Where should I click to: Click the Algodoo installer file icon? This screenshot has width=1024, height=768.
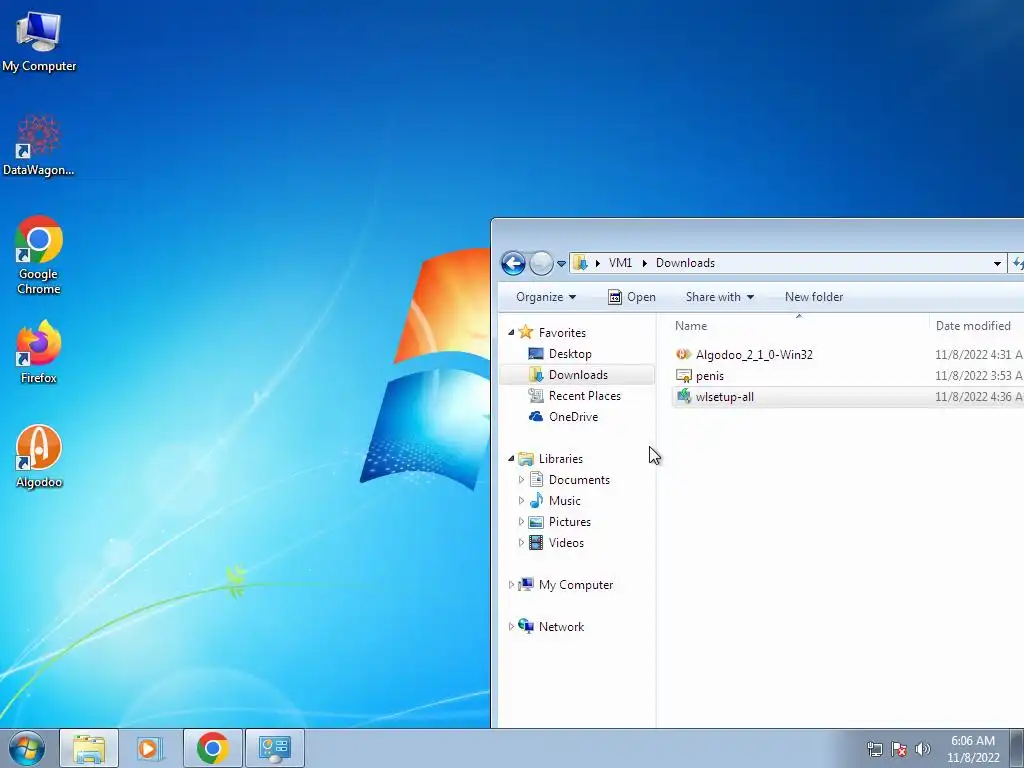click(683, 355)
